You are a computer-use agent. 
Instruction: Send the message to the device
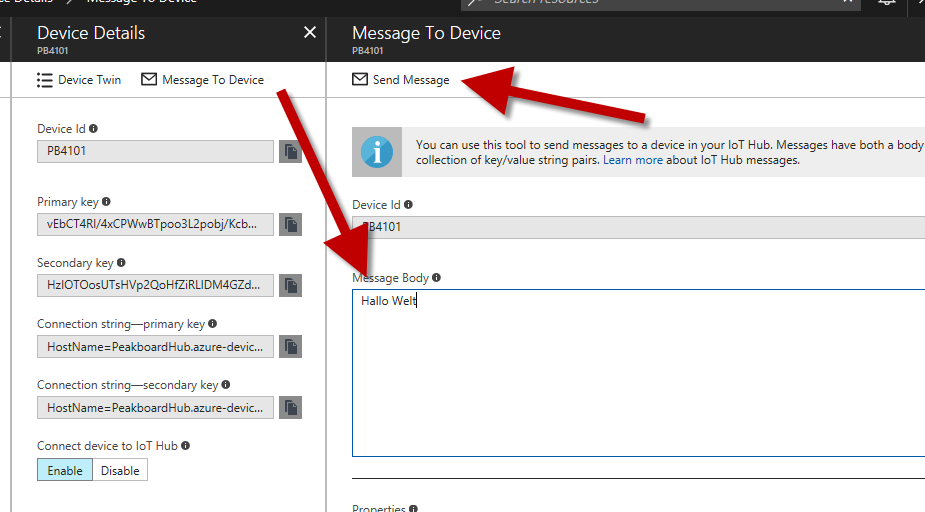[401, 80]
